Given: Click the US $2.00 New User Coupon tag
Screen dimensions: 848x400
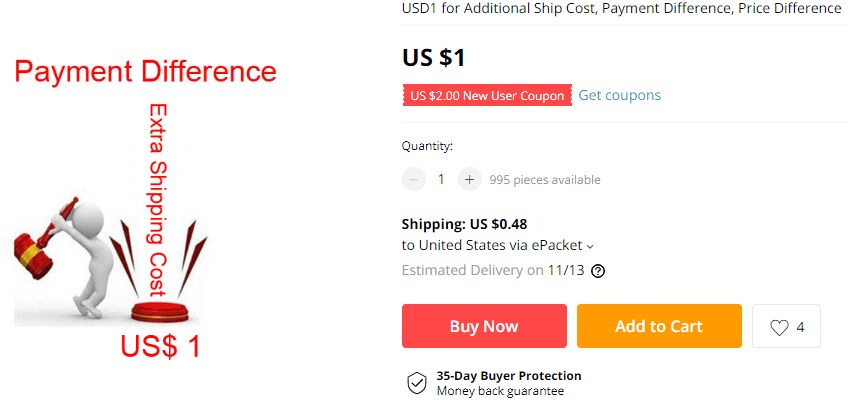Looking at the screenshot, I should (x=487, y=95).
